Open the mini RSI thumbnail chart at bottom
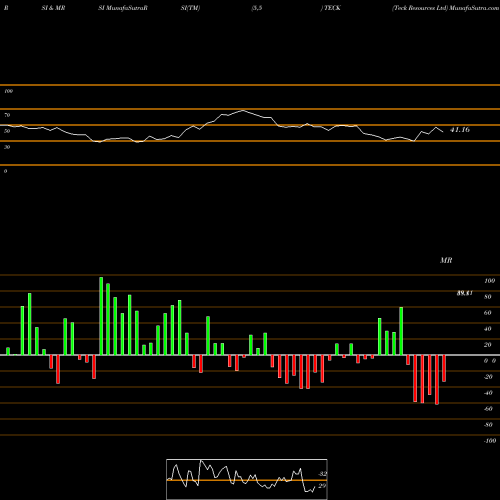Image resolution: width=500 pixels, height=500 pixels. coord(247,479)
